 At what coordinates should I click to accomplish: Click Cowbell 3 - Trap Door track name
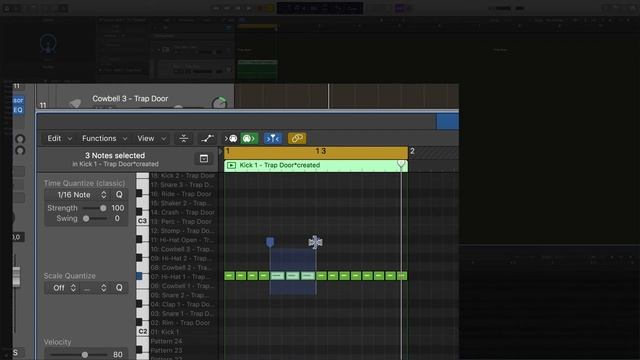coord(130,99)
